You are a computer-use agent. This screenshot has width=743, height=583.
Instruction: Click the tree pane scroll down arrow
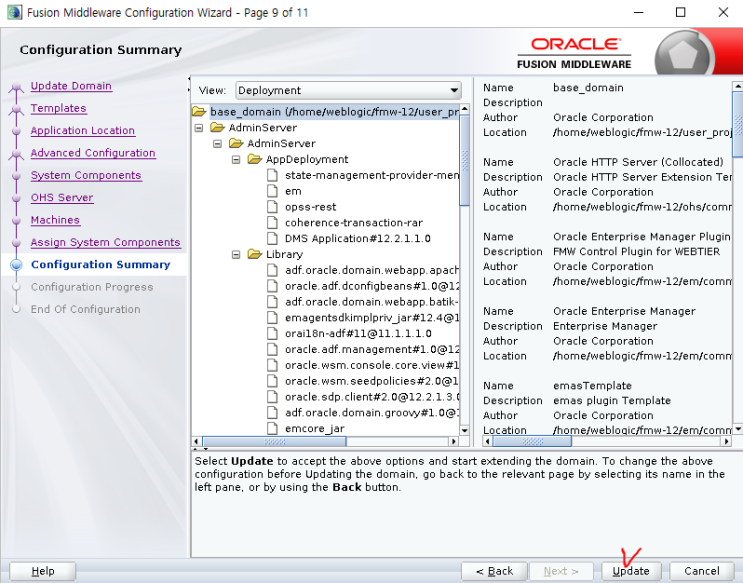pos(464,430)
